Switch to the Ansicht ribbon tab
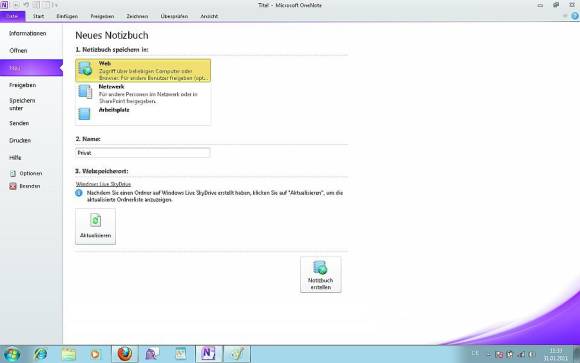The height and width of the screenshot is (363, 580). 209,16
